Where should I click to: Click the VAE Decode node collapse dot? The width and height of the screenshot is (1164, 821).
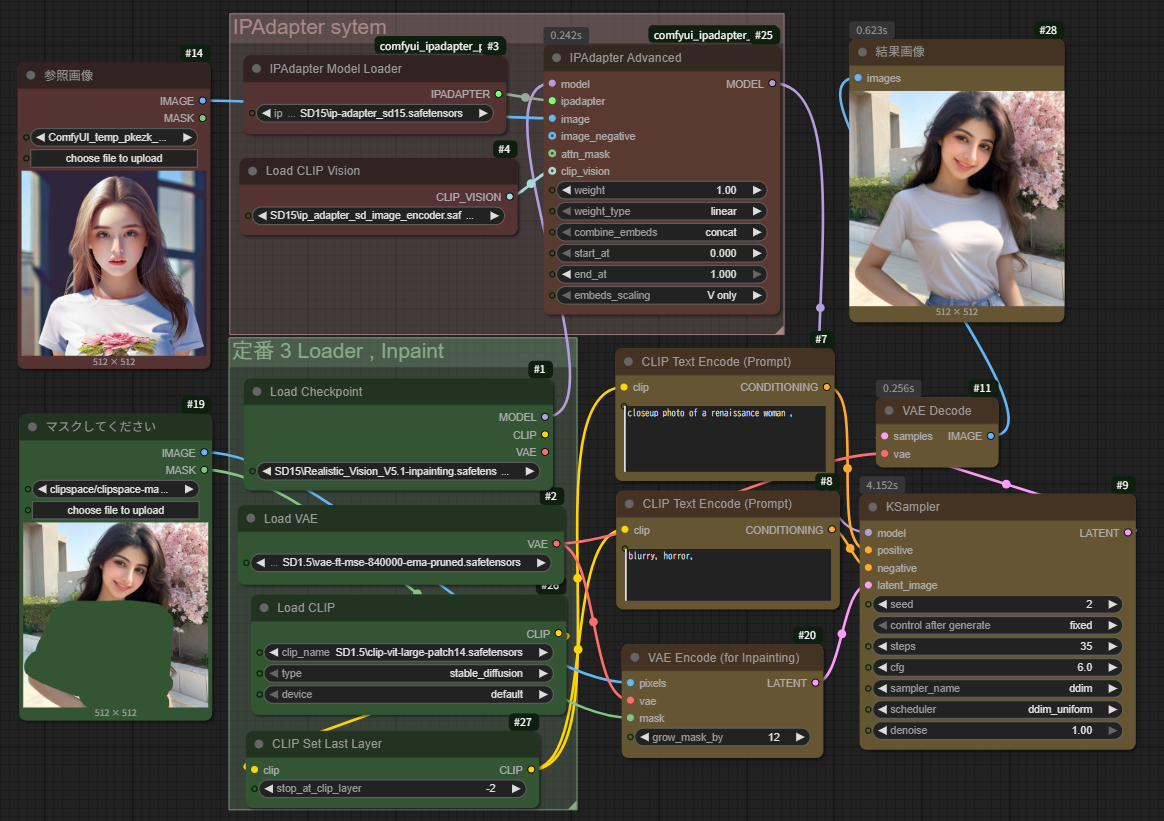[x=890, y=411]
